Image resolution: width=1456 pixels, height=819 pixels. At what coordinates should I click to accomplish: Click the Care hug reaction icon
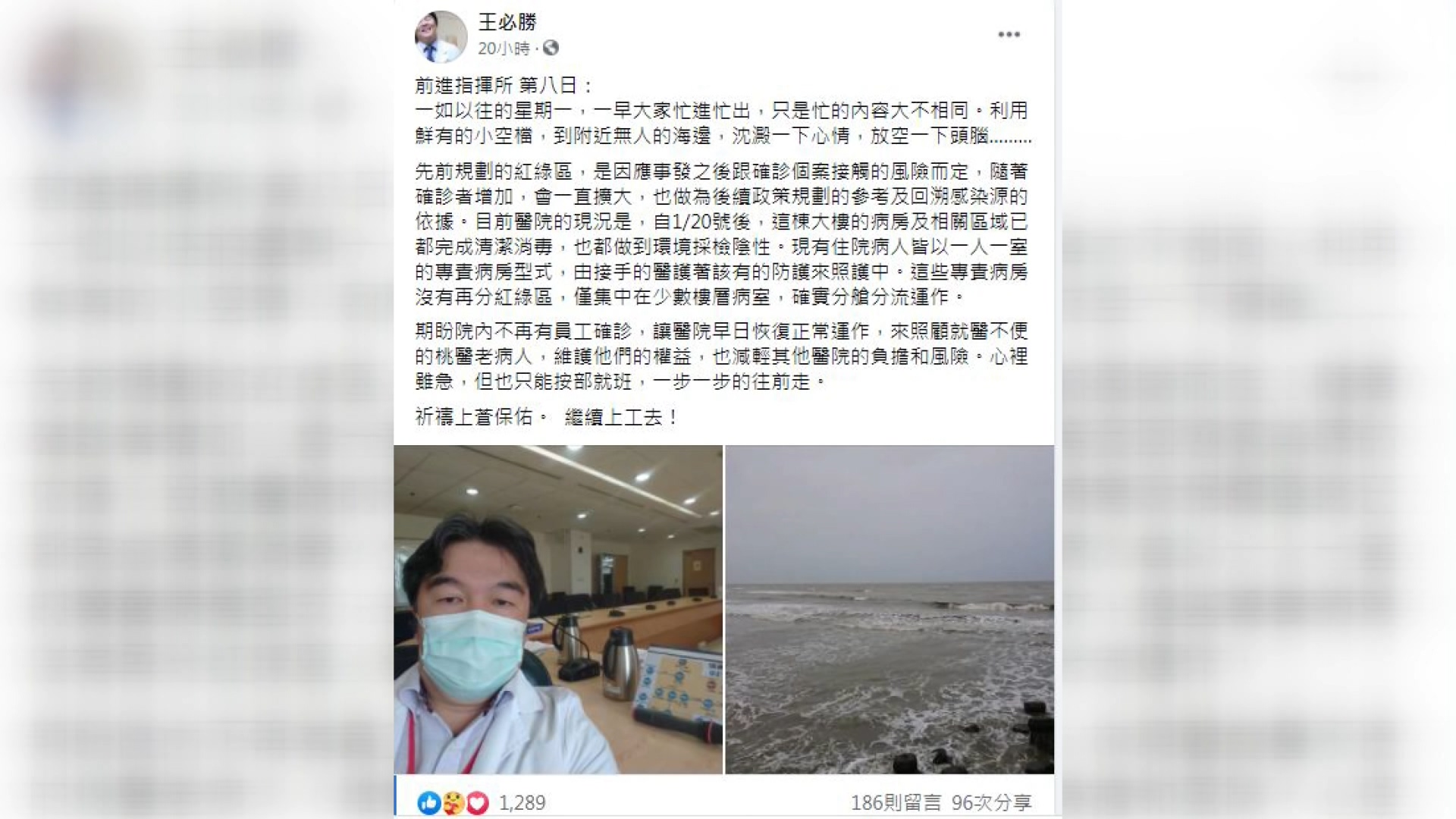coord(453,802)
